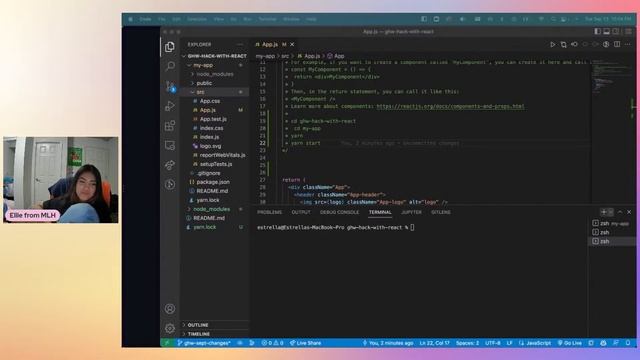Click the New Terminal plus icon
The image size is (640, 360).
click(603, 212)
